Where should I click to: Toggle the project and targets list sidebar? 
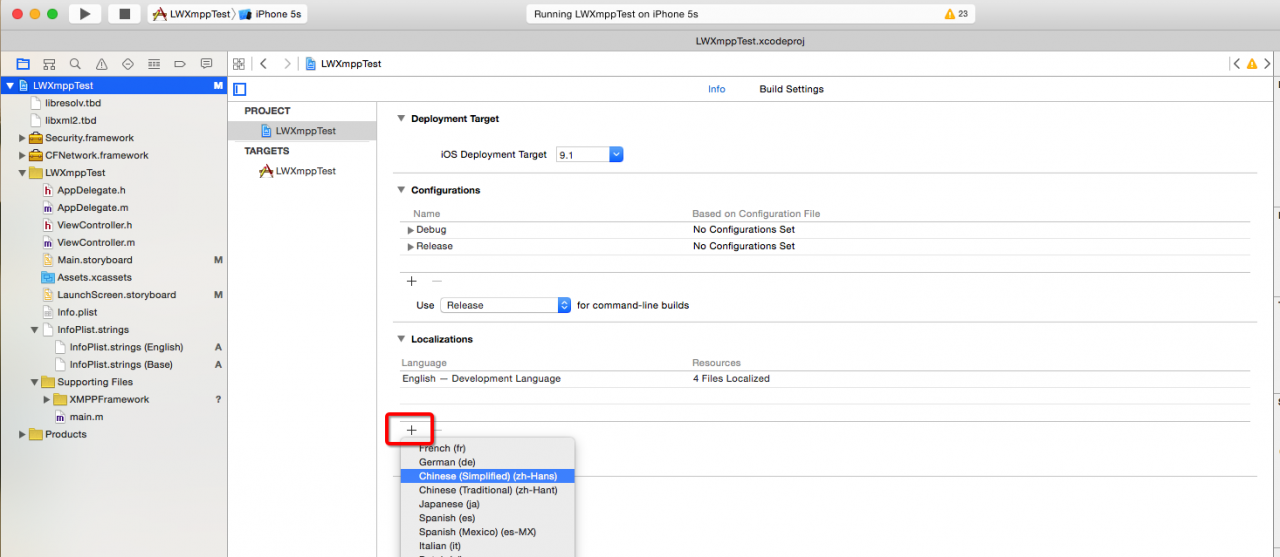pyautogui.click(x=240, y=89)
